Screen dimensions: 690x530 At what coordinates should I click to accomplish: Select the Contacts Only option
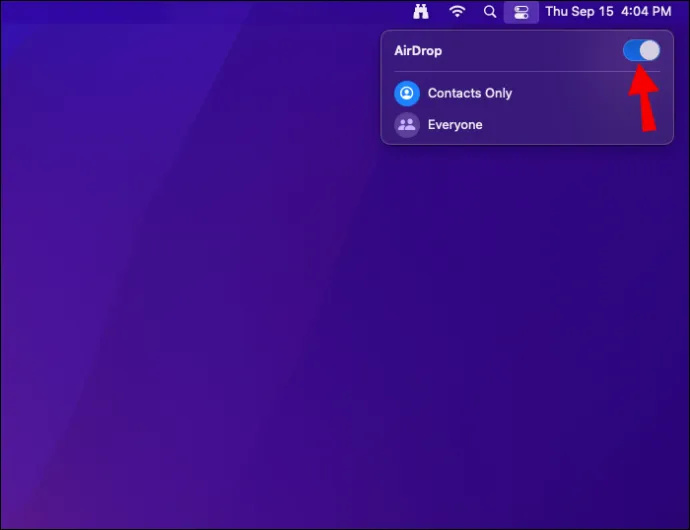pos(527,93)
